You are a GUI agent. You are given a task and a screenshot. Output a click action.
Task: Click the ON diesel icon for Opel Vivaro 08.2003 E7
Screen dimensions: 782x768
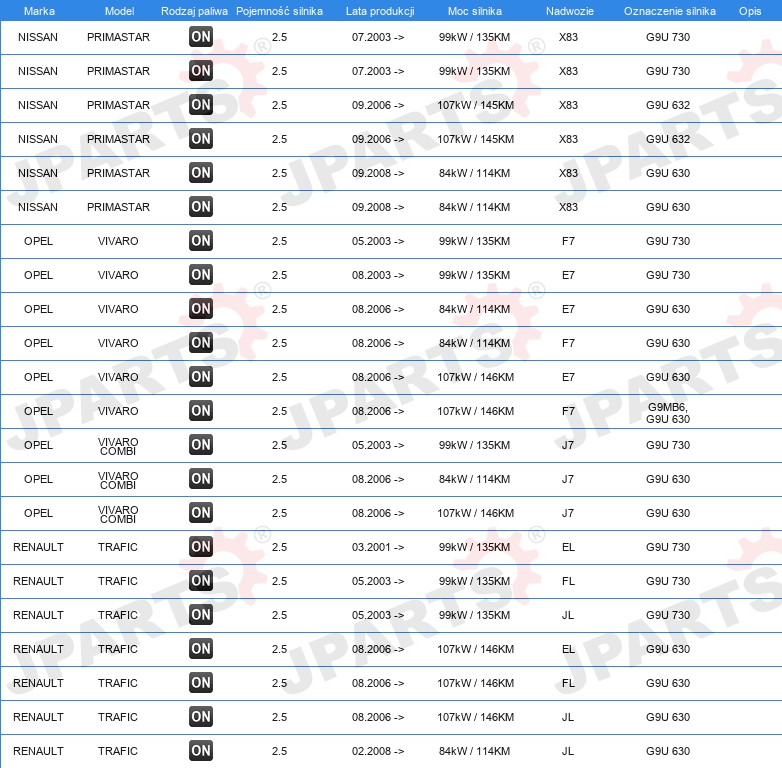(x=200, y=275)
